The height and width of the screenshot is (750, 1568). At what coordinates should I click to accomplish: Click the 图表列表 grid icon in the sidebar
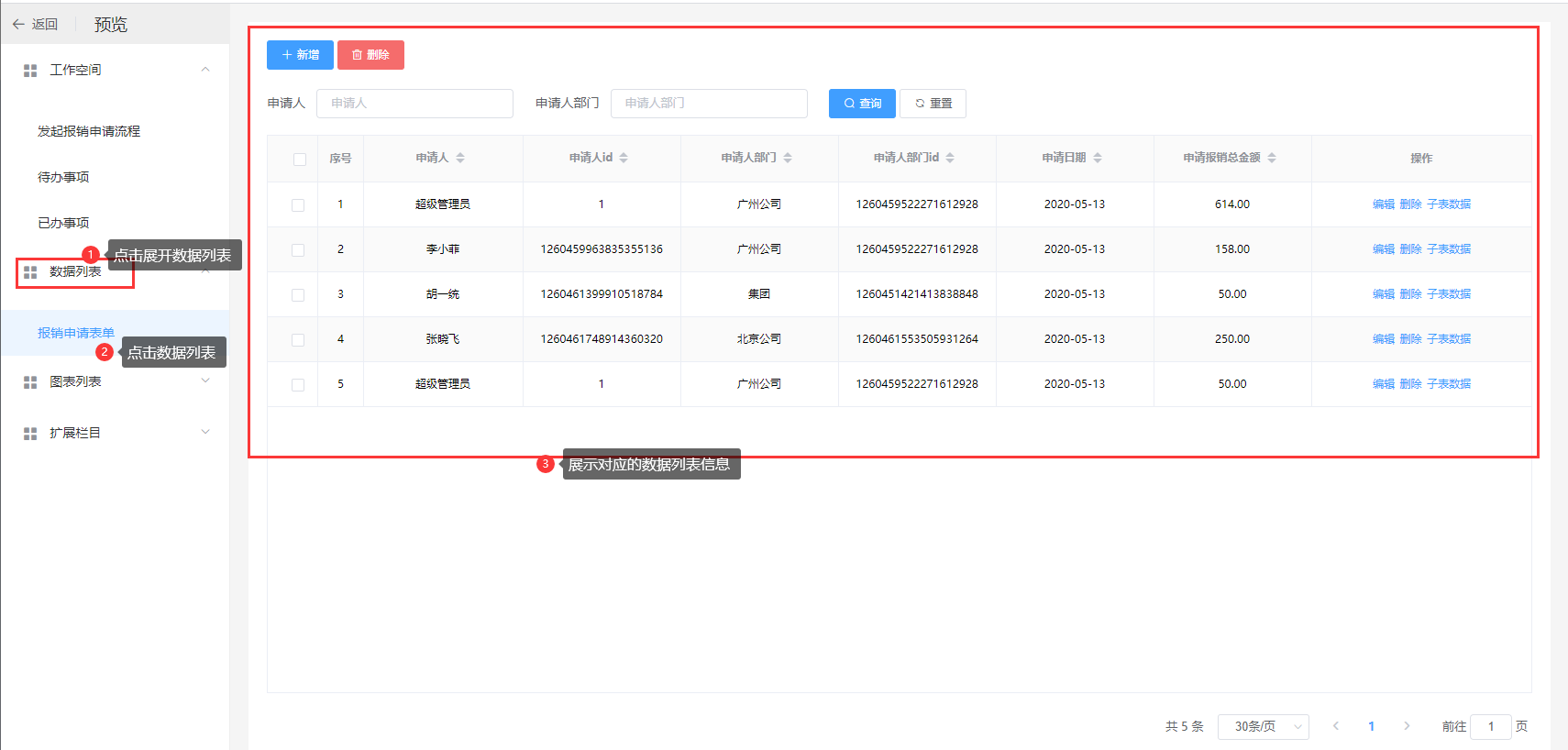[30, 382]
